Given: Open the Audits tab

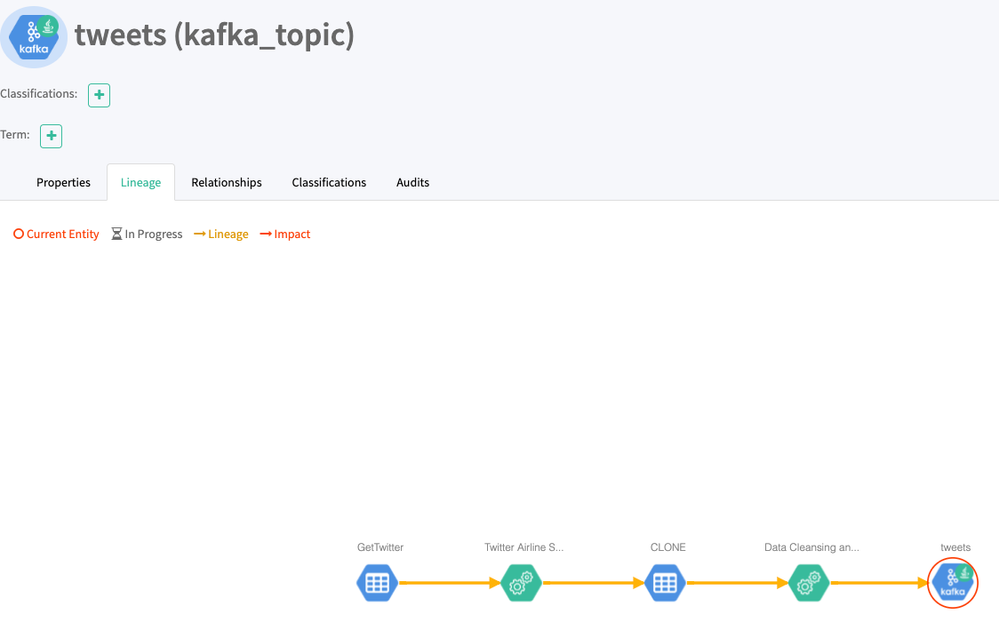Looking at the screenshot, I should tap(412, 182).
